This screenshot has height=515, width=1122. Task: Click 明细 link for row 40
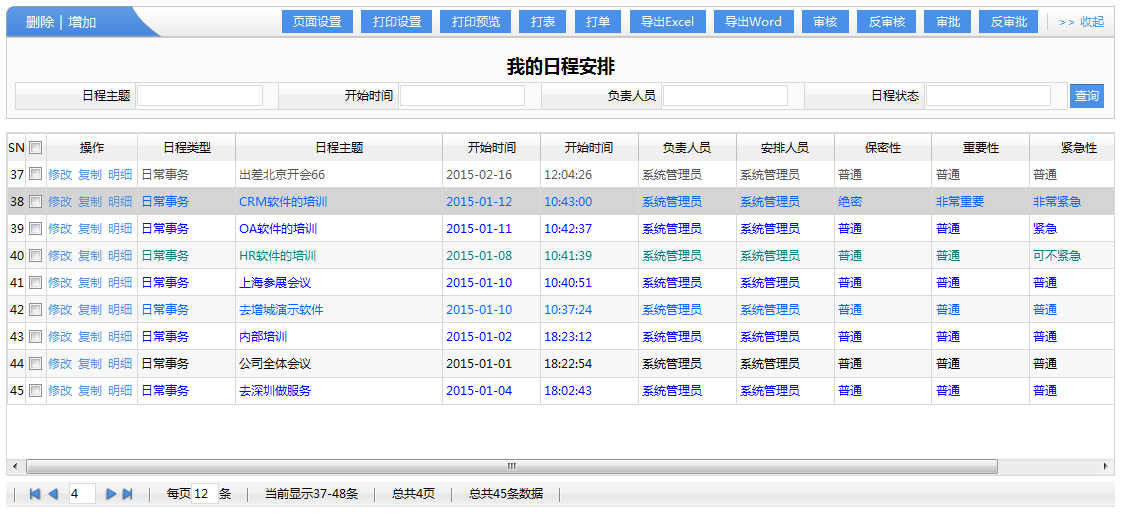tap(120, 256)
